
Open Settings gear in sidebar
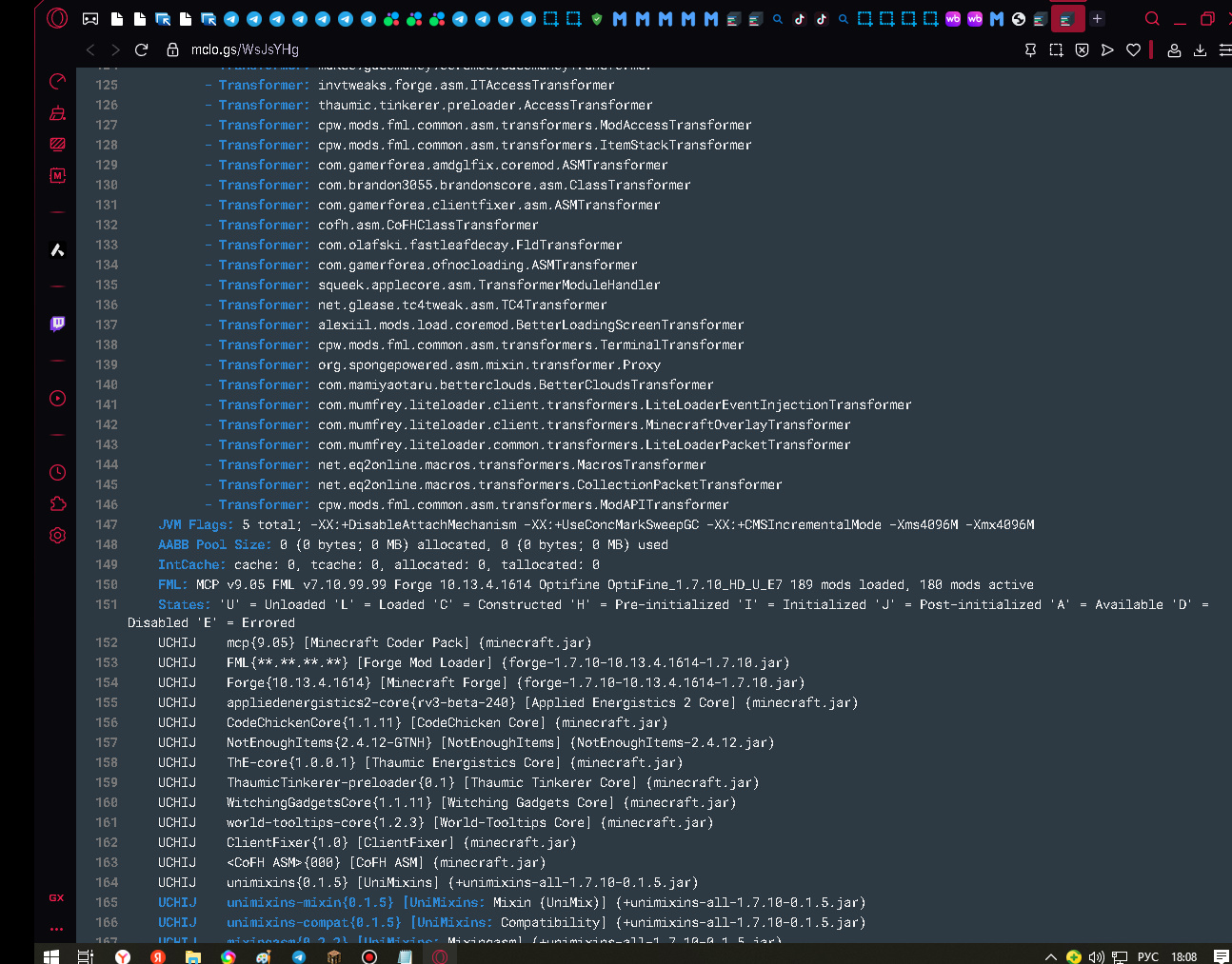[x=57, y=535]
